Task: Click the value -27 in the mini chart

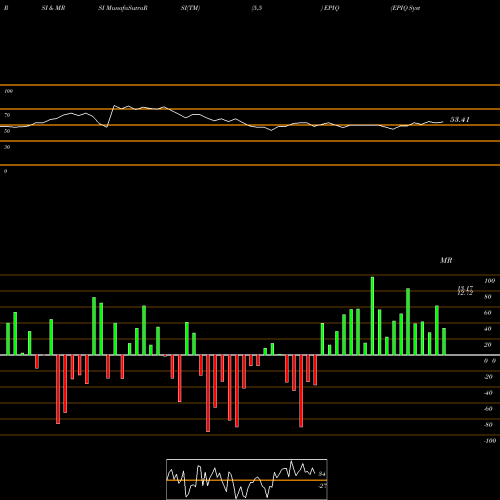Action: [x=322, y=486]
